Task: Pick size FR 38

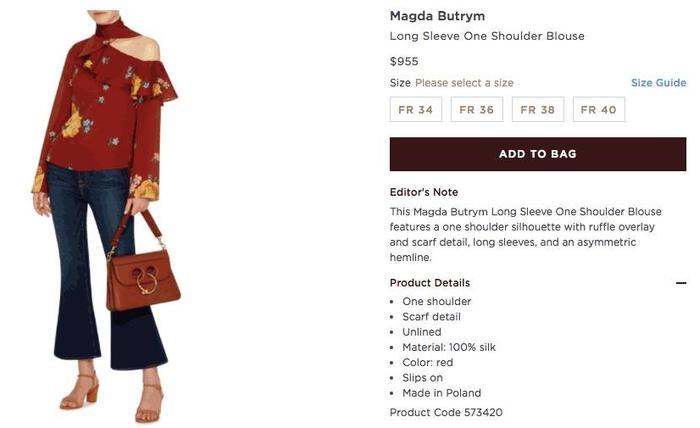Action: coord(538,109)
